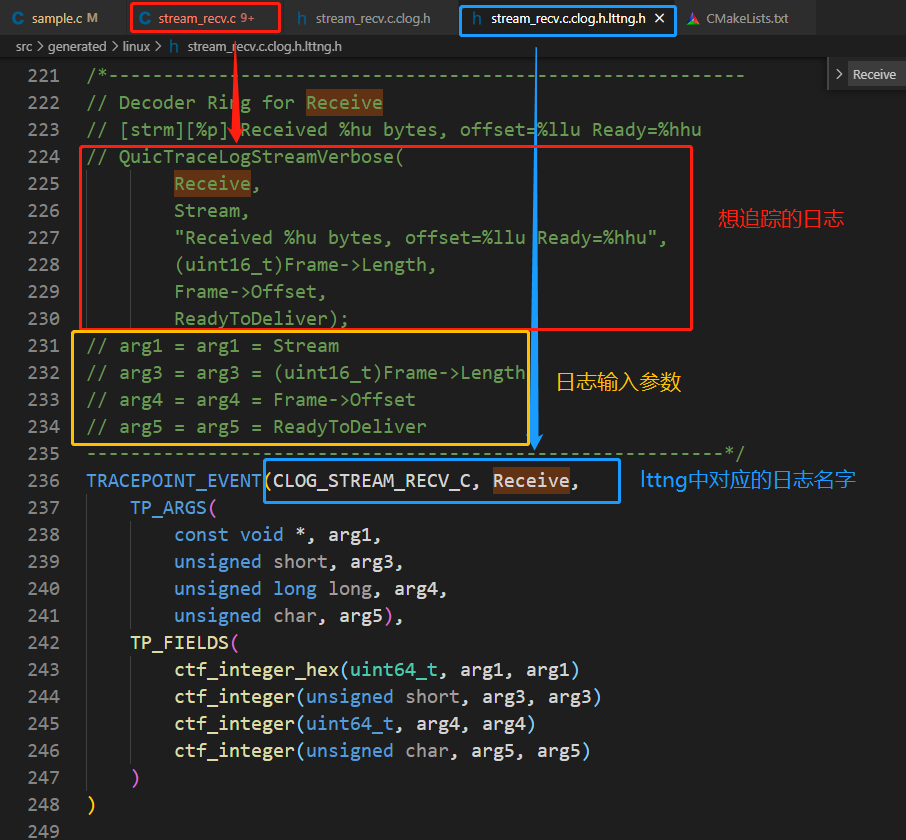
Task: Click the header icon on the lttng.h tab
Action: 477,18
